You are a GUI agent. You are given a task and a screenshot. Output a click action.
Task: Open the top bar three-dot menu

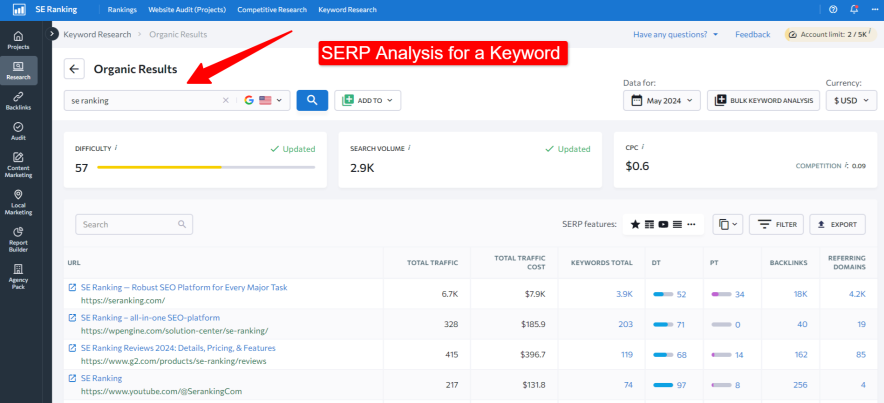(874, 10)
